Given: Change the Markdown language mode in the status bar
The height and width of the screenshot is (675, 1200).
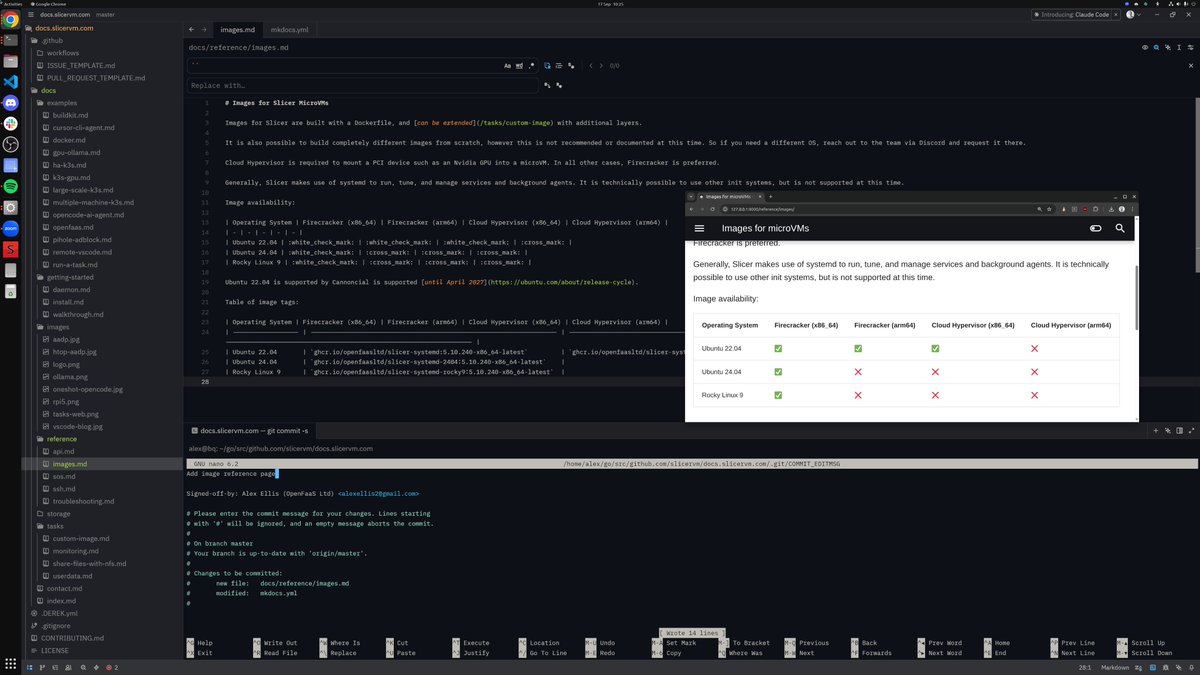Looking at the screenshot, I should tap(1115, 667).
